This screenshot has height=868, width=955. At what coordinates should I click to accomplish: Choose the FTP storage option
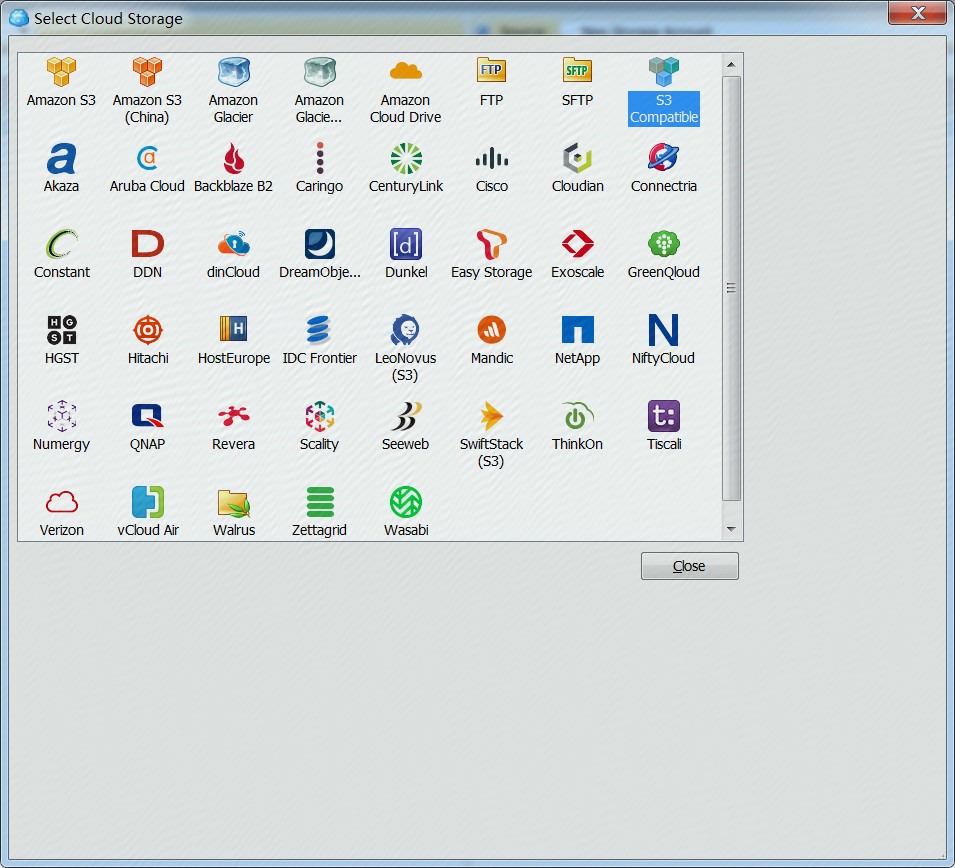coord(492,72)
